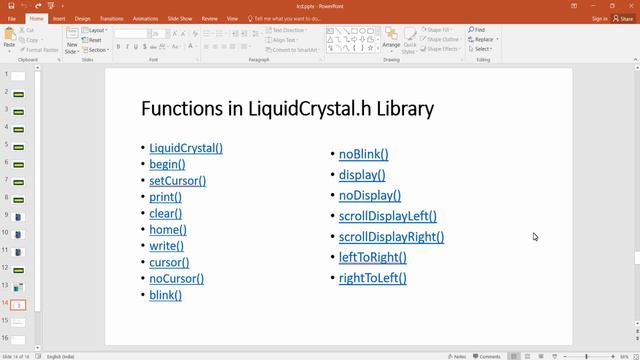The width and height of the screenshot is (640, 360).
Task: Switch to the Insert tab
Action: (59, 19)
